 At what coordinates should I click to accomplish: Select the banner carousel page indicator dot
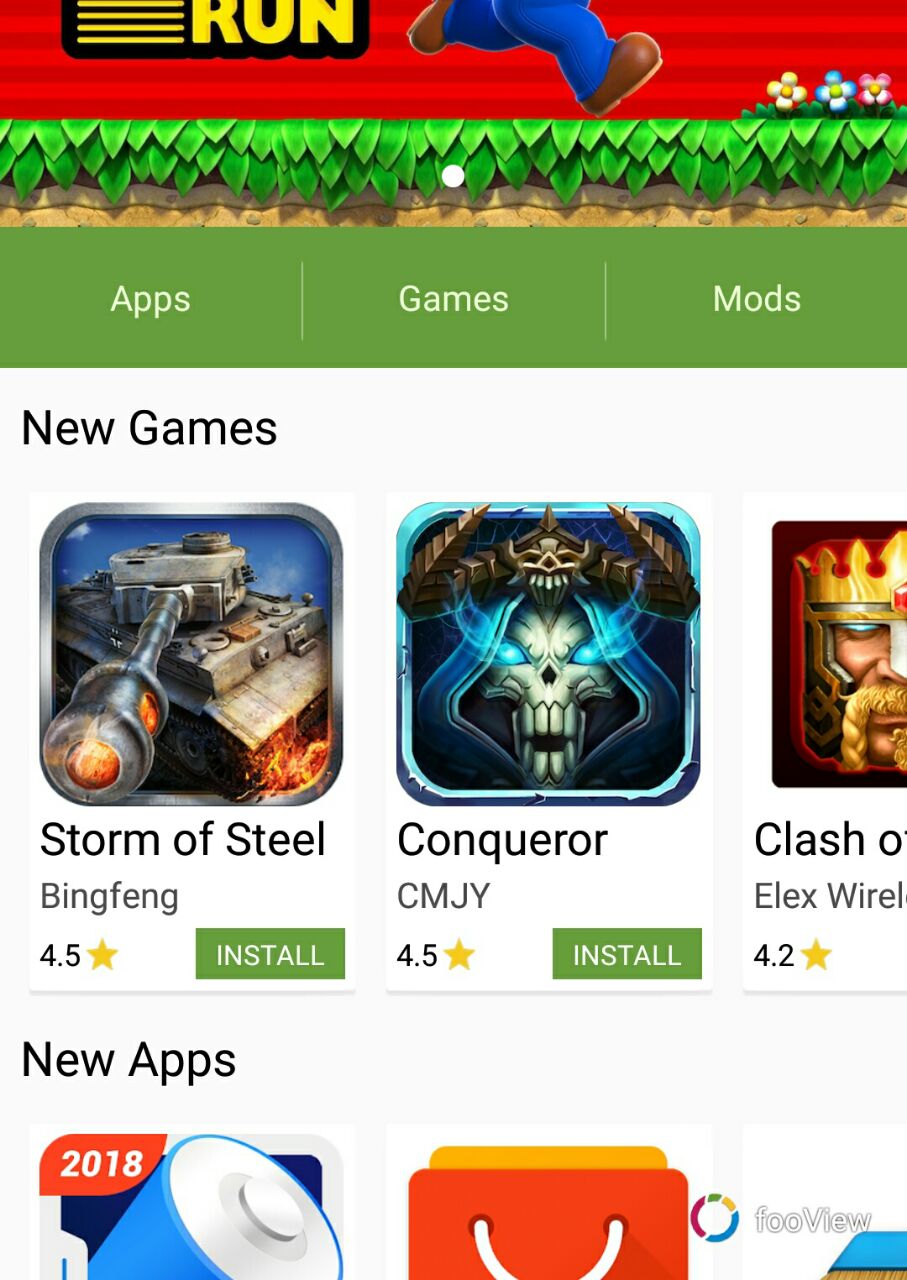click(453, 176)
